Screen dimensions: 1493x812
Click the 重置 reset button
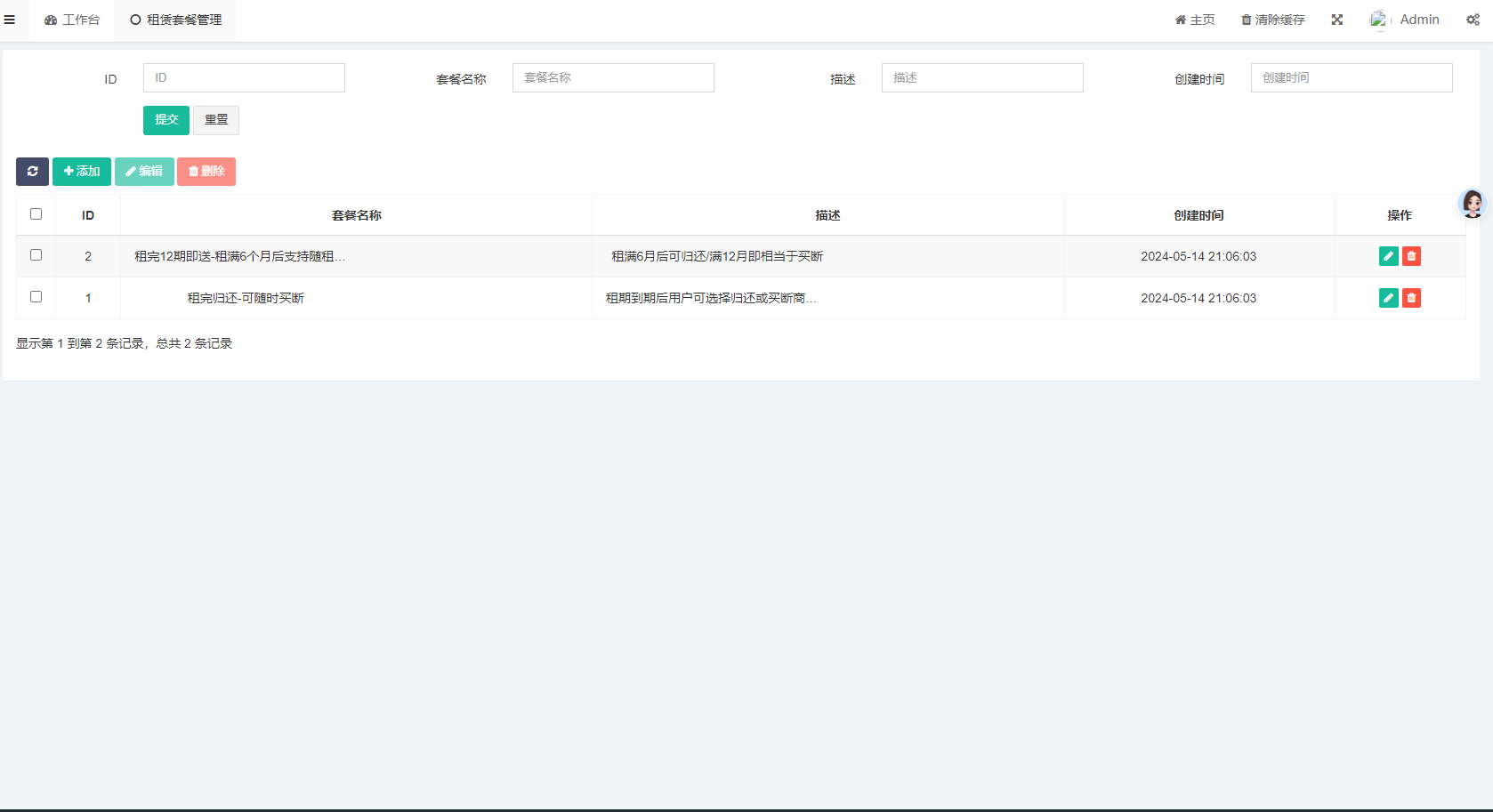[x=216, y=120]
